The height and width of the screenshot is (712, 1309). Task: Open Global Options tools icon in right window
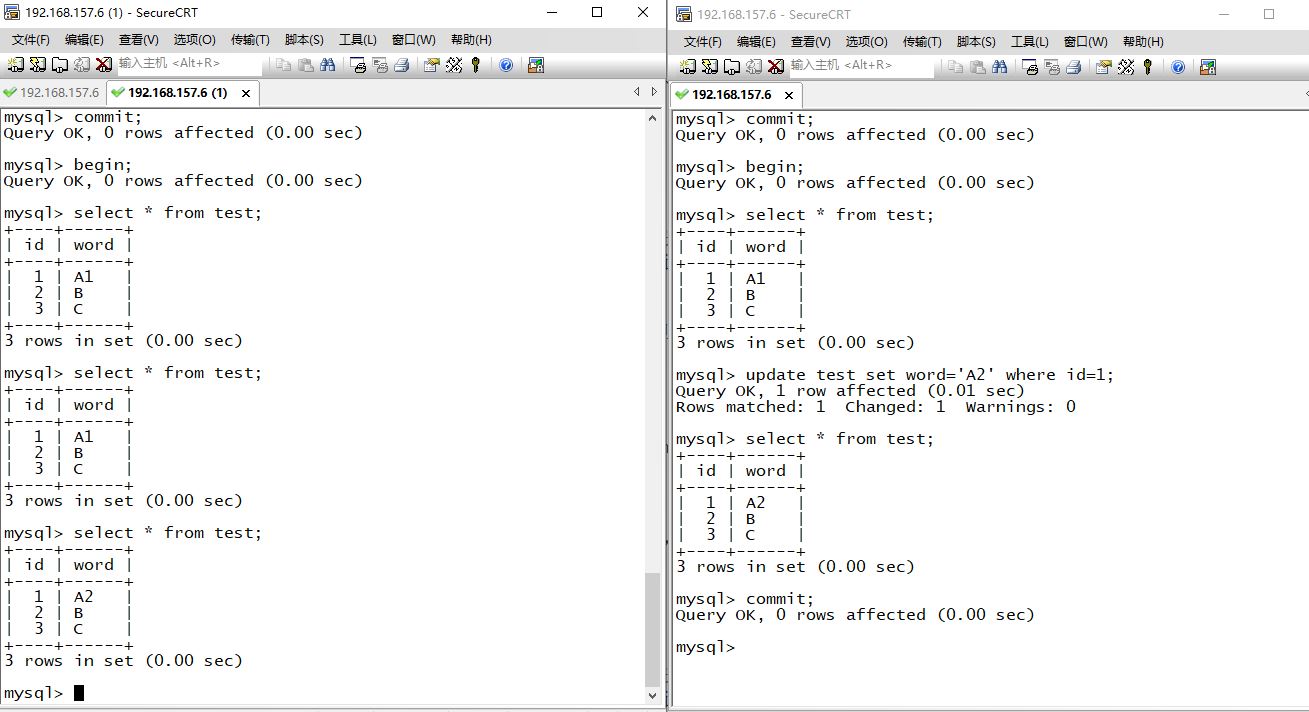(x=1126, y=66)
